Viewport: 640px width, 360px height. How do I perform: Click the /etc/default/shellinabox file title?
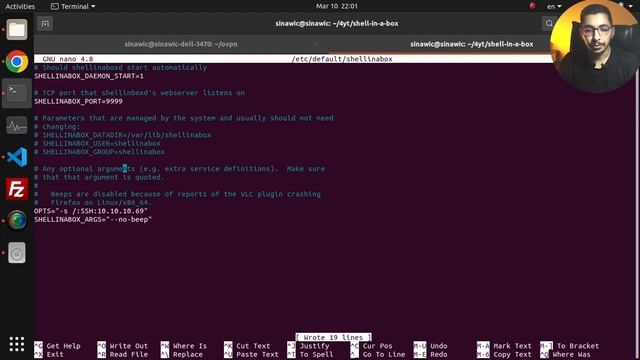(342, 59)
